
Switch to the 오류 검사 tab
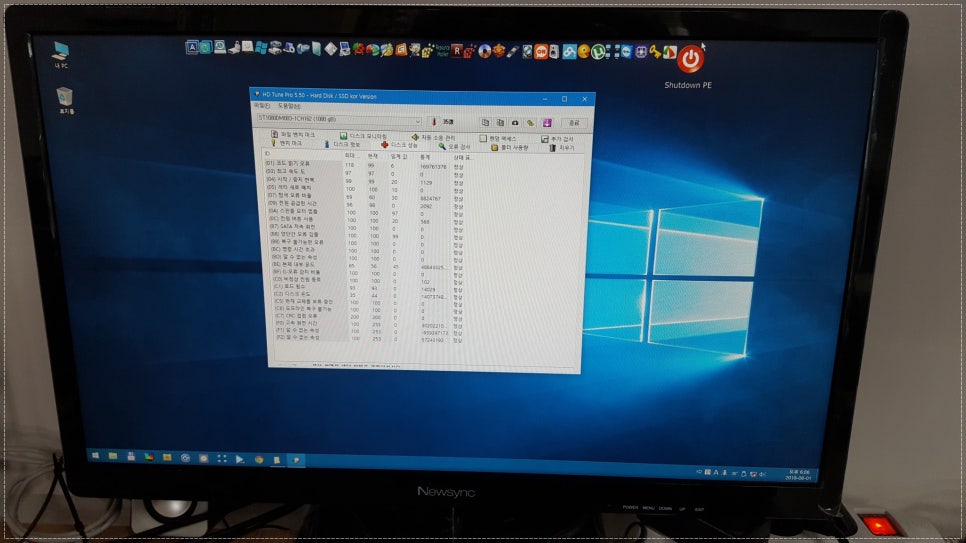[x=455, y=147]
